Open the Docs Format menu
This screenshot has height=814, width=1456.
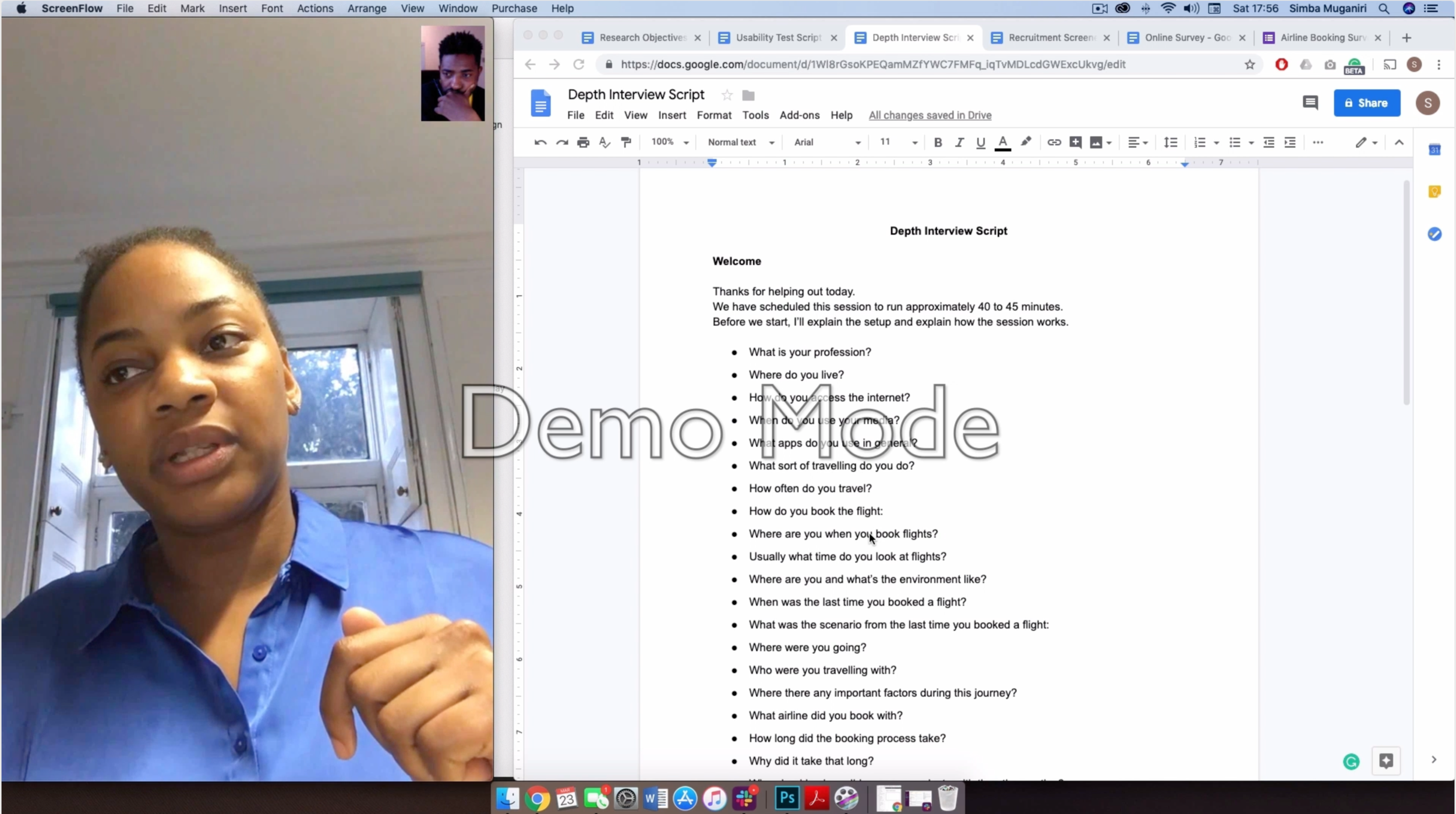point(714,115)
